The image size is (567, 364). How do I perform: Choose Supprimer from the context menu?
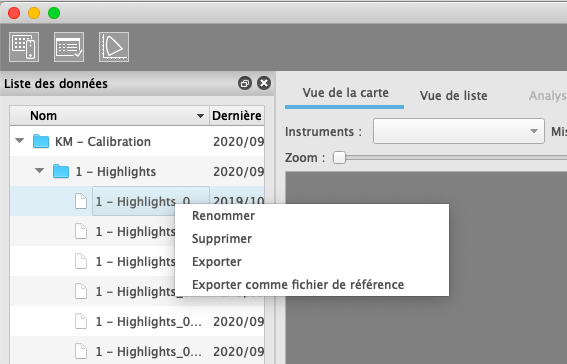[222, 239]
